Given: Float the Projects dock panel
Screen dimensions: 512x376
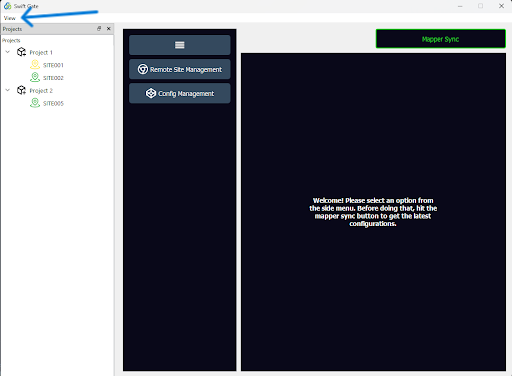Looking at the screenshot, I should coord(99,29).
